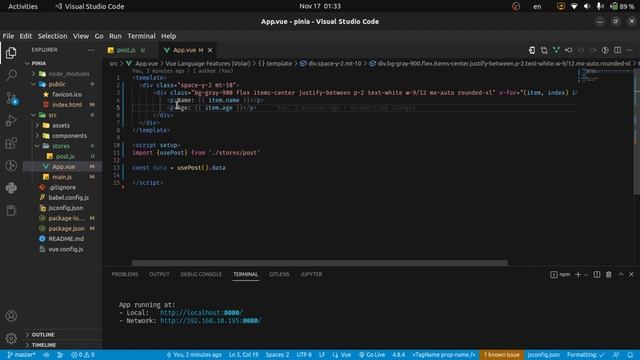The height and width of the screenshot is (360, 640).
Task: Click Activities in GNOME top bar
Action: click(23, 6)
